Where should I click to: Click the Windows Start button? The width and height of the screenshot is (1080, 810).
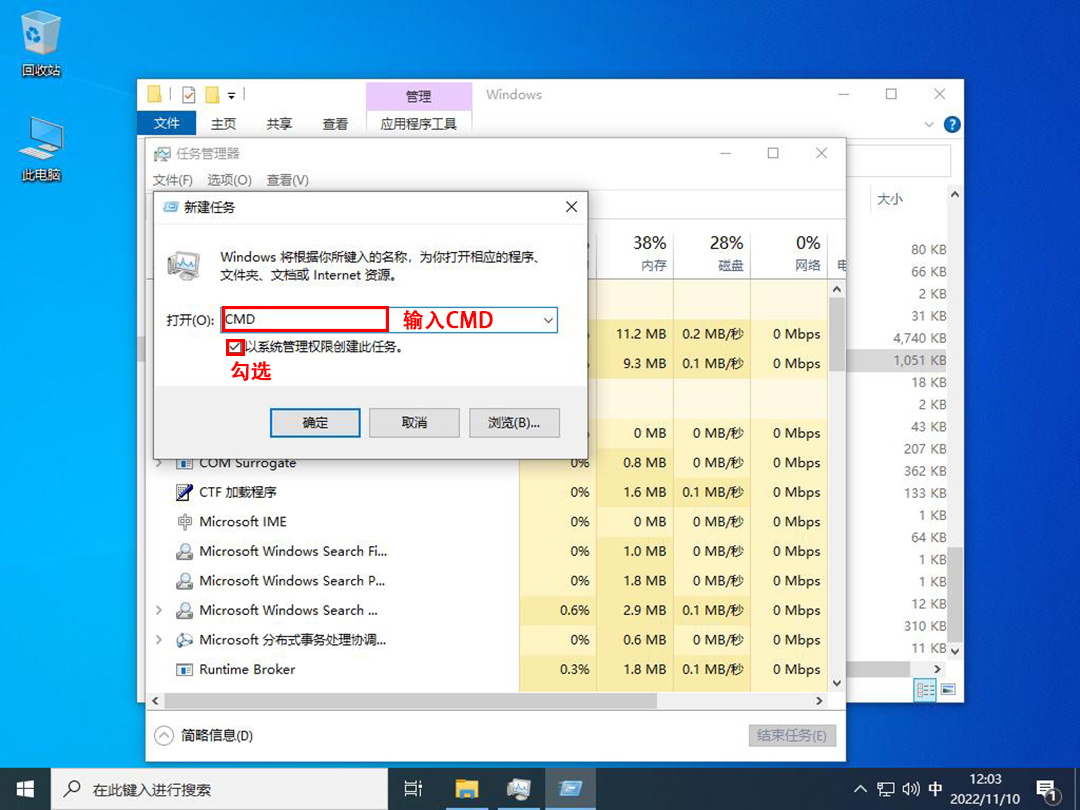click(25, 789)
